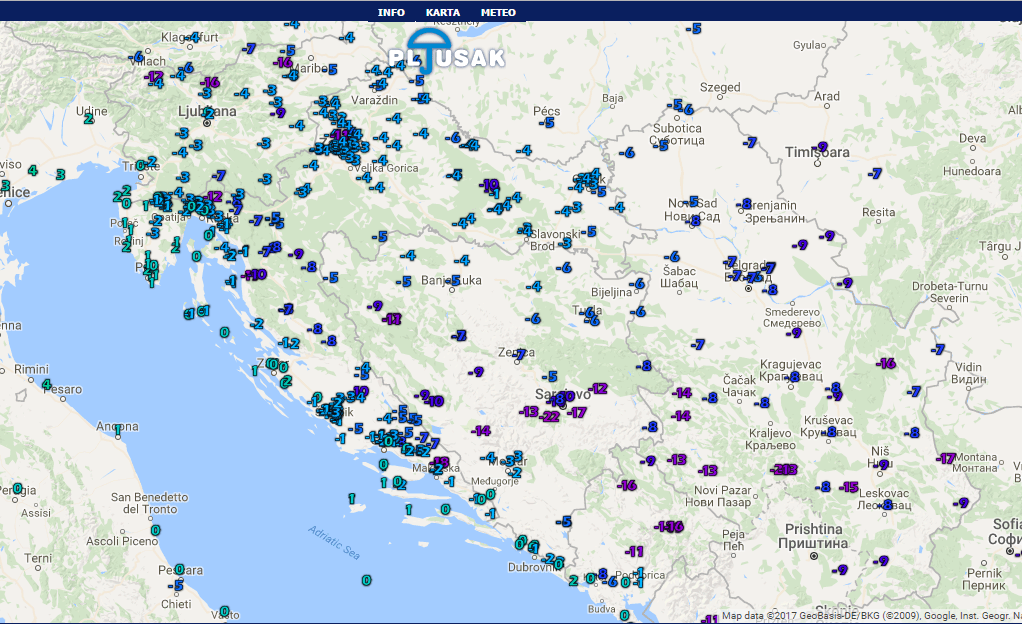
Task: Click the -8 marker east of Novi Sad
Action: 745,204
